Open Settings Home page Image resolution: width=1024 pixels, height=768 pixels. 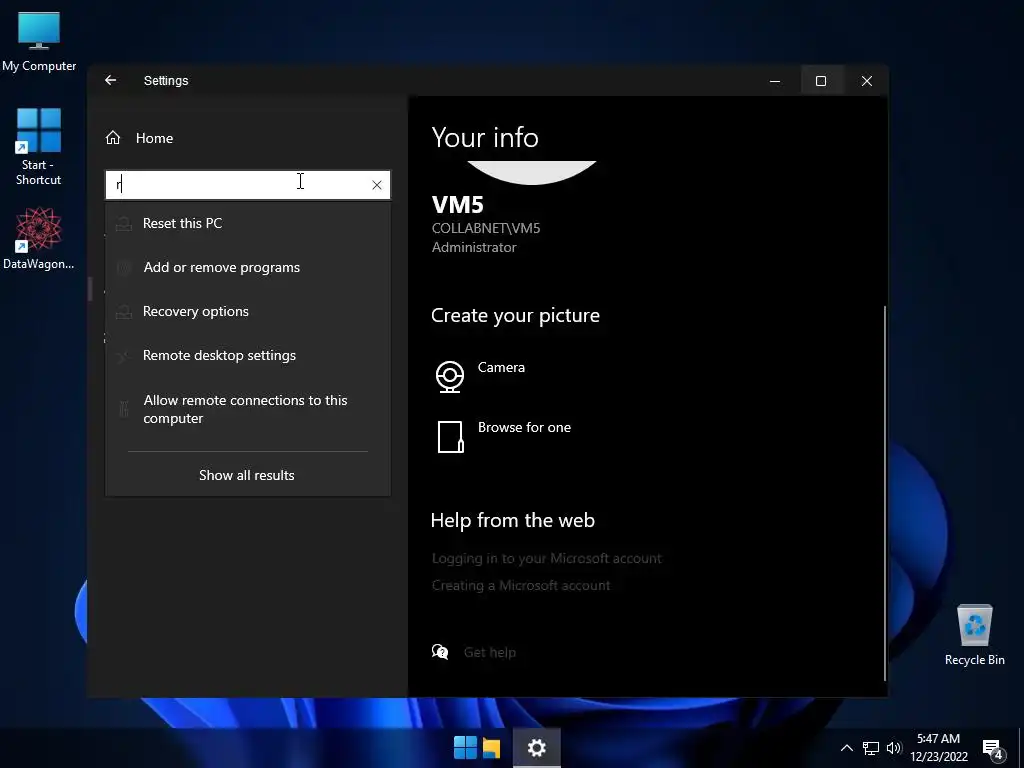139,138
